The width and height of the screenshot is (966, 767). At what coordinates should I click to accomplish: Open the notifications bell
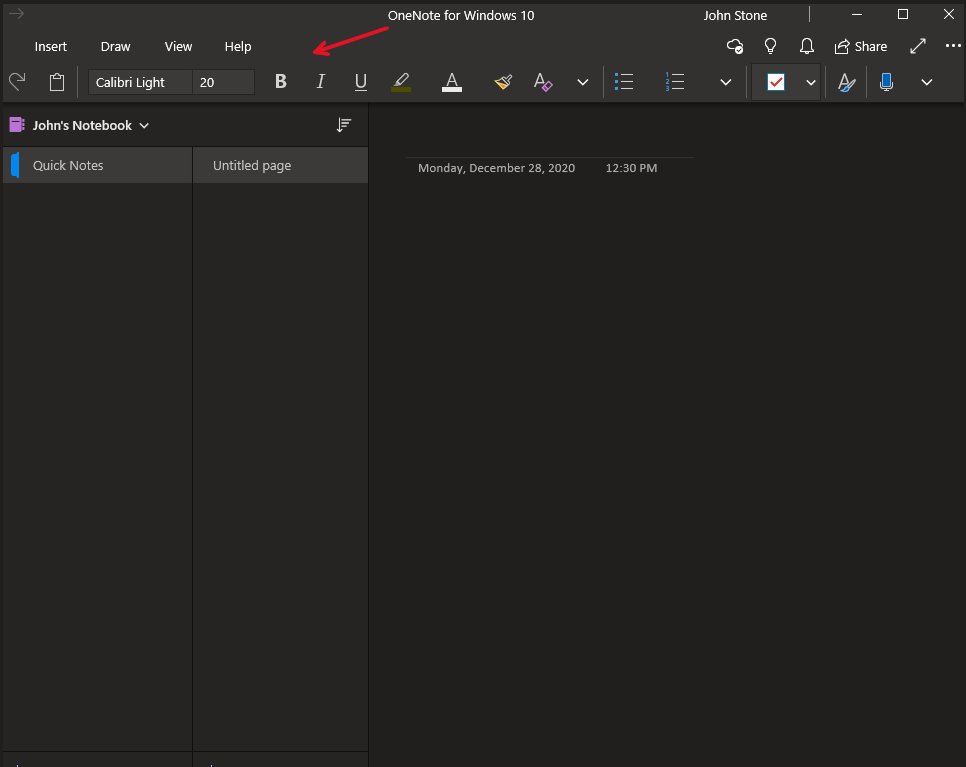[x=806, y=46]
